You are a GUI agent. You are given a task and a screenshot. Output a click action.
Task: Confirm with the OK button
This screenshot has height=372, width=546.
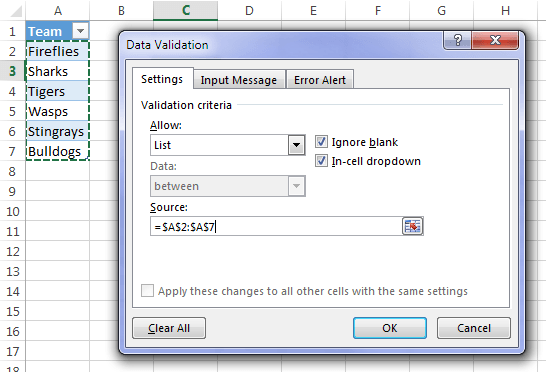tap(390, 328)
